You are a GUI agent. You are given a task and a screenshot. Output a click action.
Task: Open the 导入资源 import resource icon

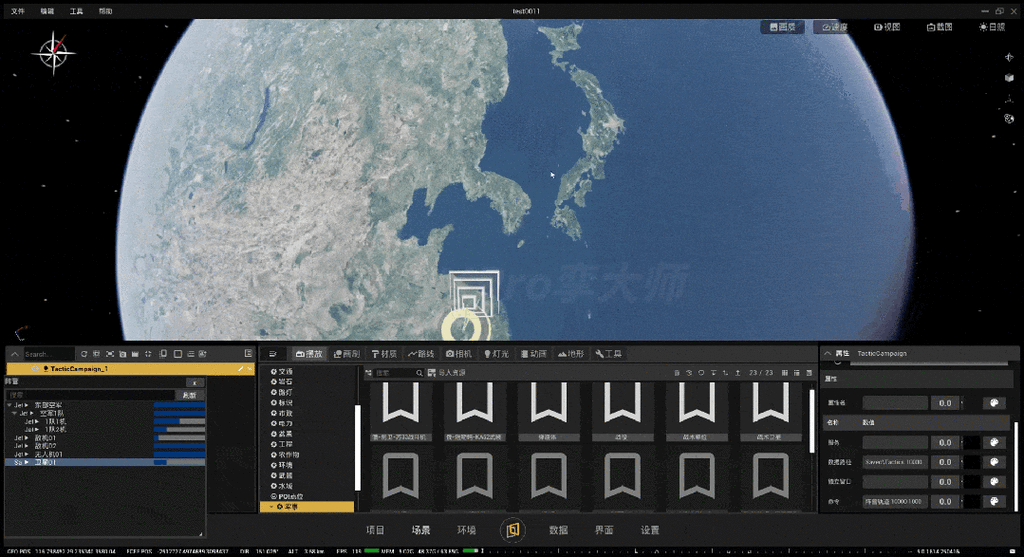coord(432,373)
